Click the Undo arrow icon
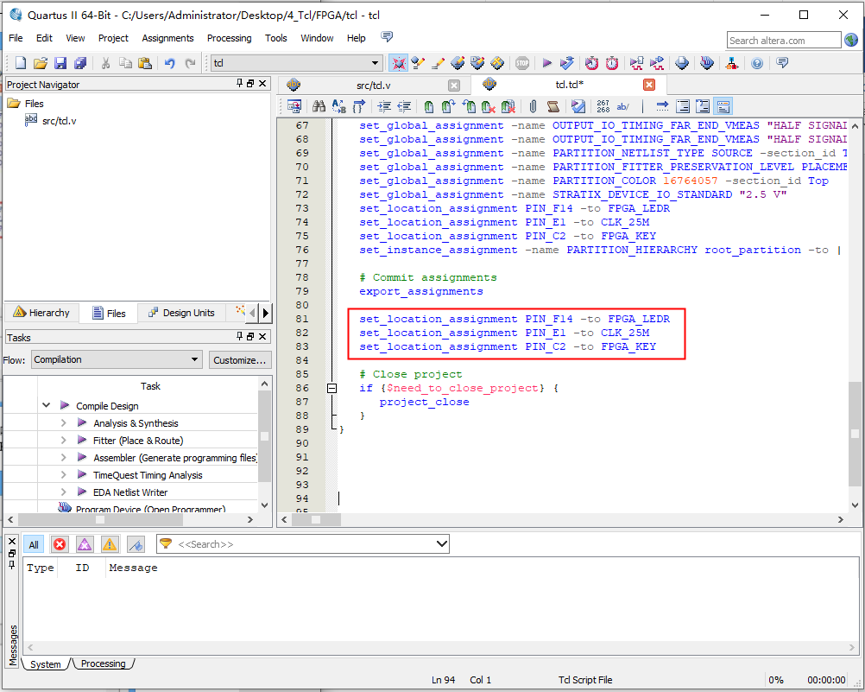This screenshot has height=692, width=865. (169, 63)
